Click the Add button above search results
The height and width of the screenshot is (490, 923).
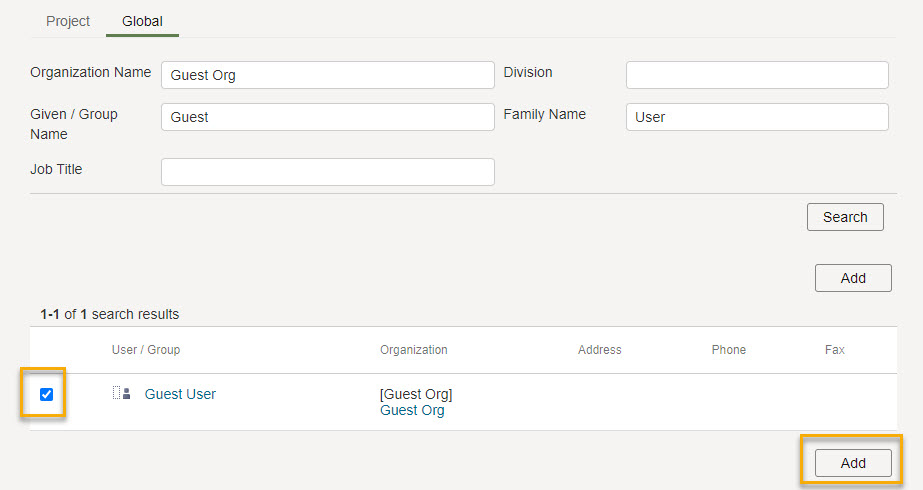[x=852, y=278]
